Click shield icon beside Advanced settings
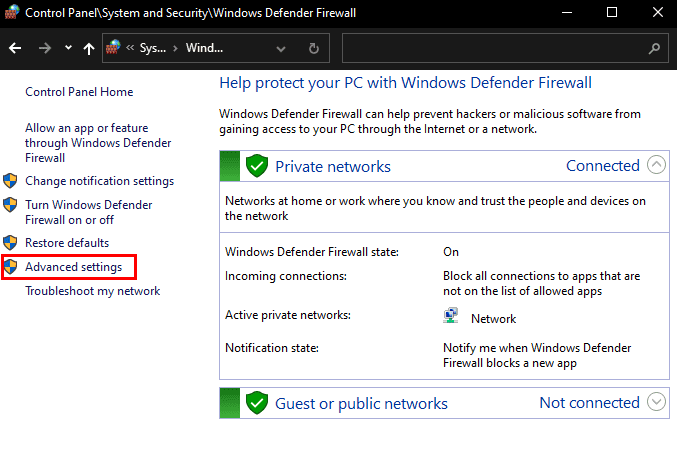The height and width of the screenshot is (449, 677). pos(10,267)
